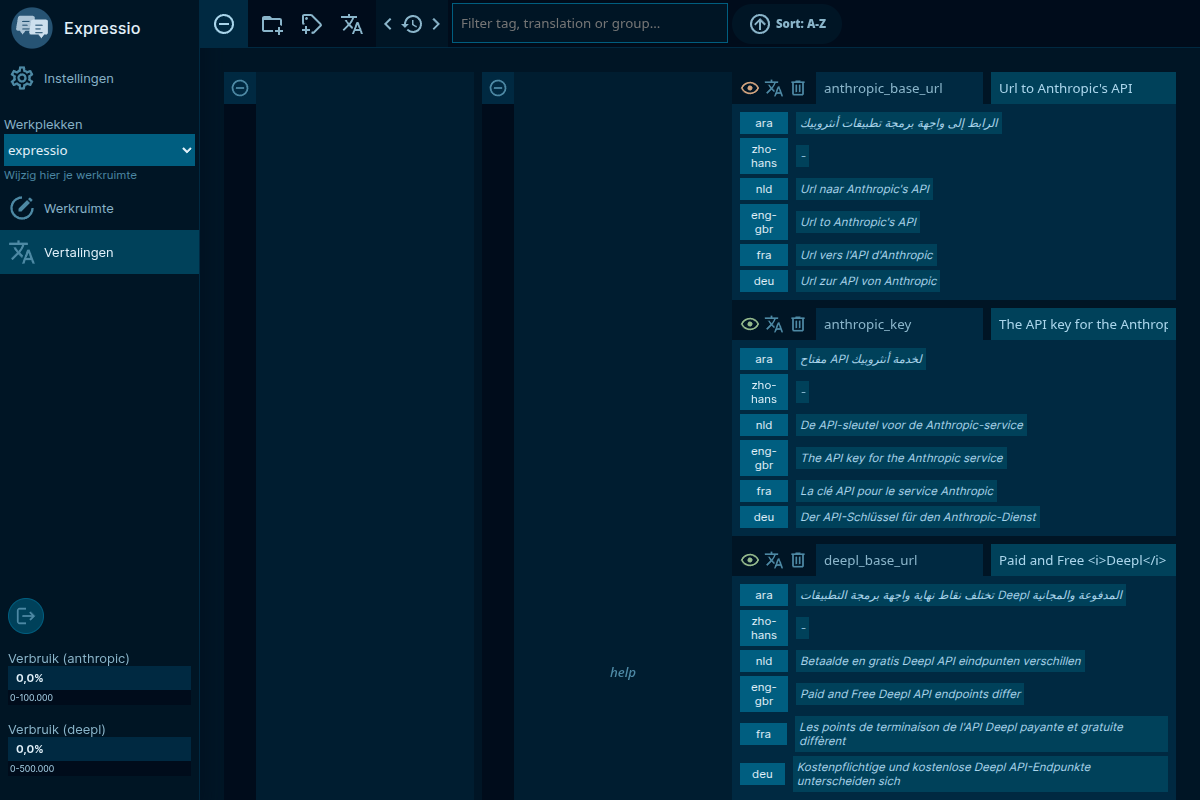Open the Werkplekken expressio dropdown
The width and height of the screenshot is (1200, 800).
[99, 150]
